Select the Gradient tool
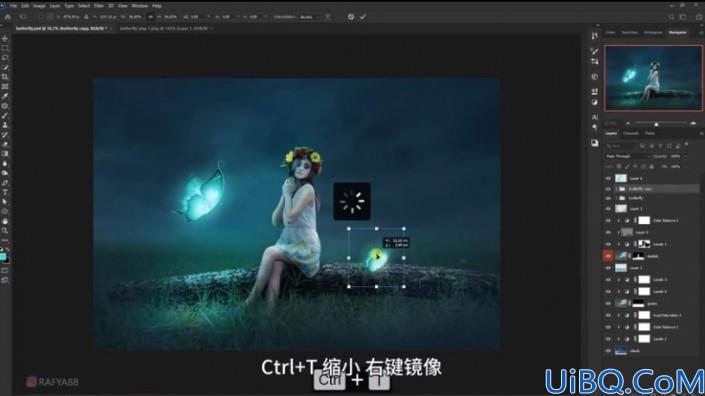The height and width of the screenshot is (396, 705). (x=5, y=154)
